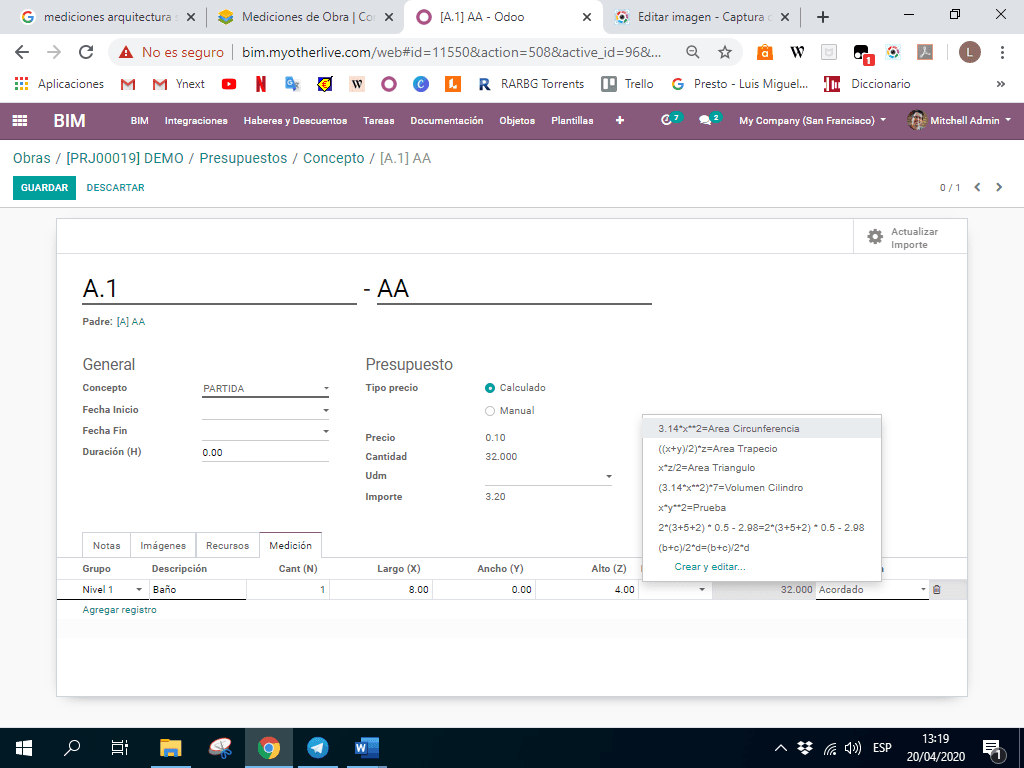The width and height of the screenshot is (1024, 768).
Task: Open the Grupo Nivel 1 dropdown
Action: point(138,590)
